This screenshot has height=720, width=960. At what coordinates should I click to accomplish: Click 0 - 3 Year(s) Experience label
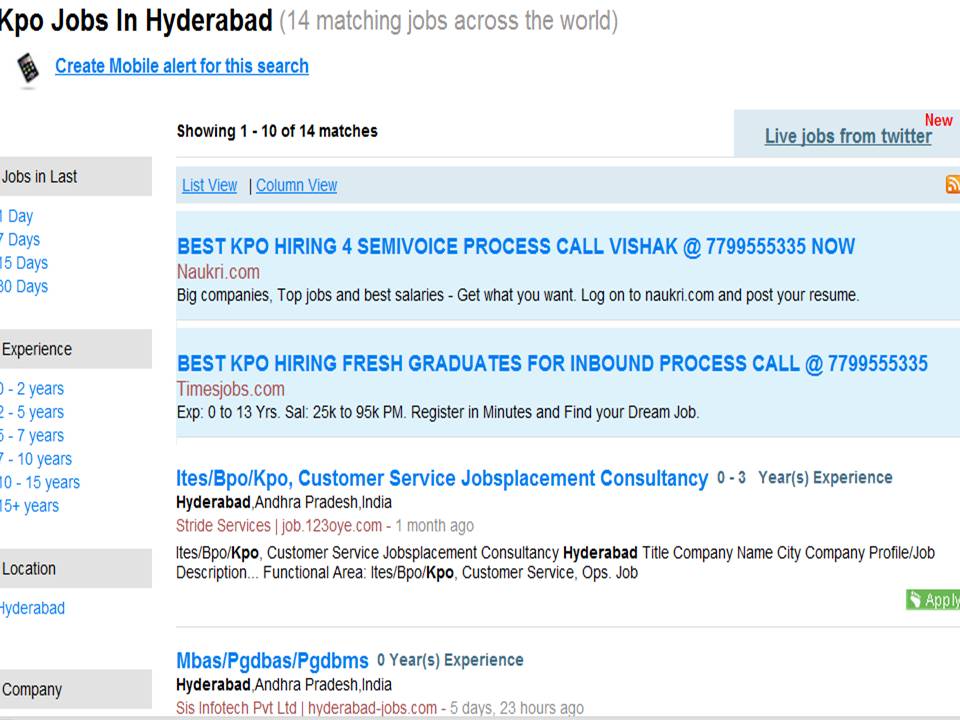[x=804, y=478]
